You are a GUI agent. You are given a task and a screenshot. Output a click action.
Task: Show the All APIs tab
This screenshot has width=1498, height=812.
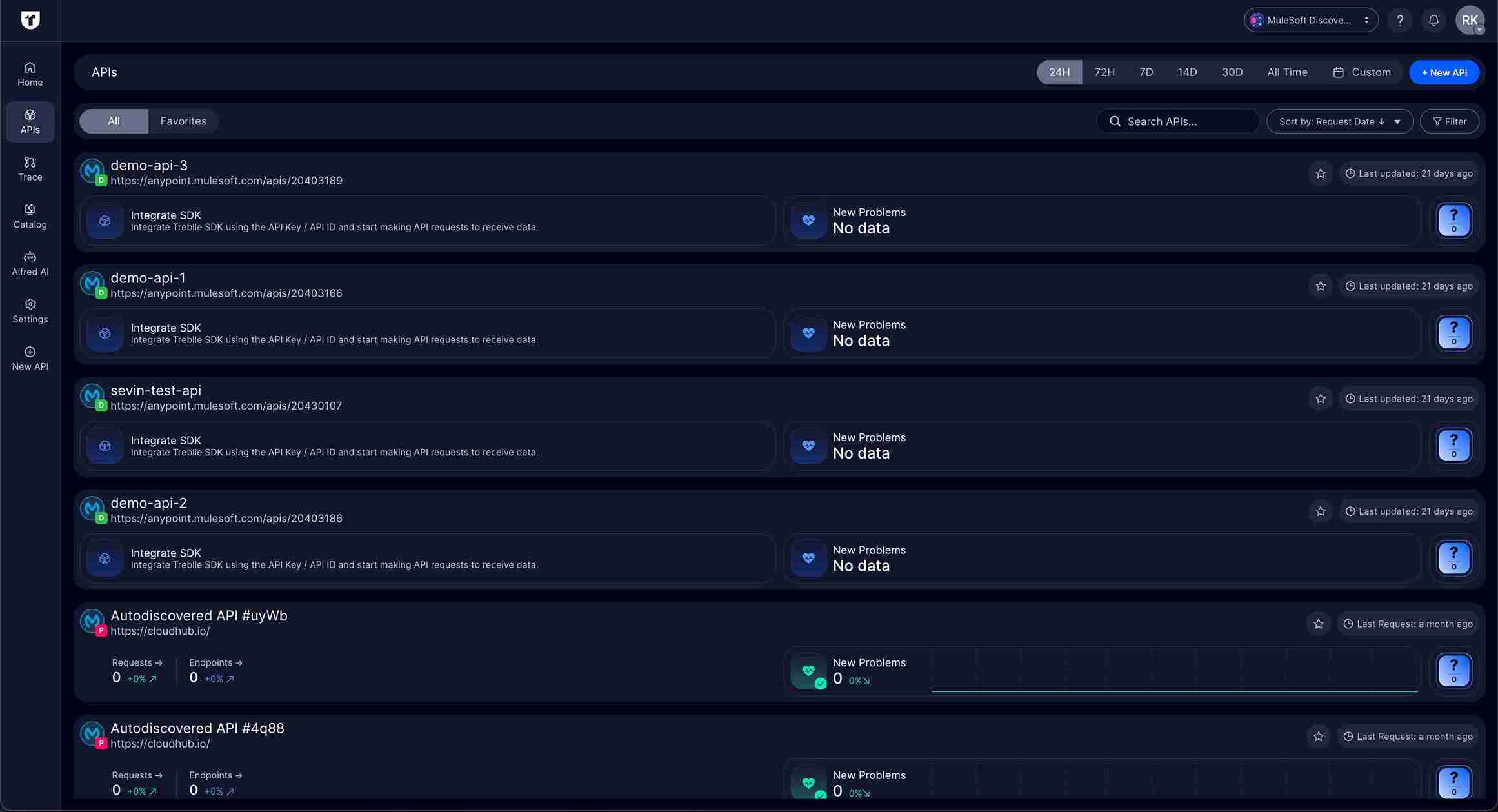pos(114,121)
